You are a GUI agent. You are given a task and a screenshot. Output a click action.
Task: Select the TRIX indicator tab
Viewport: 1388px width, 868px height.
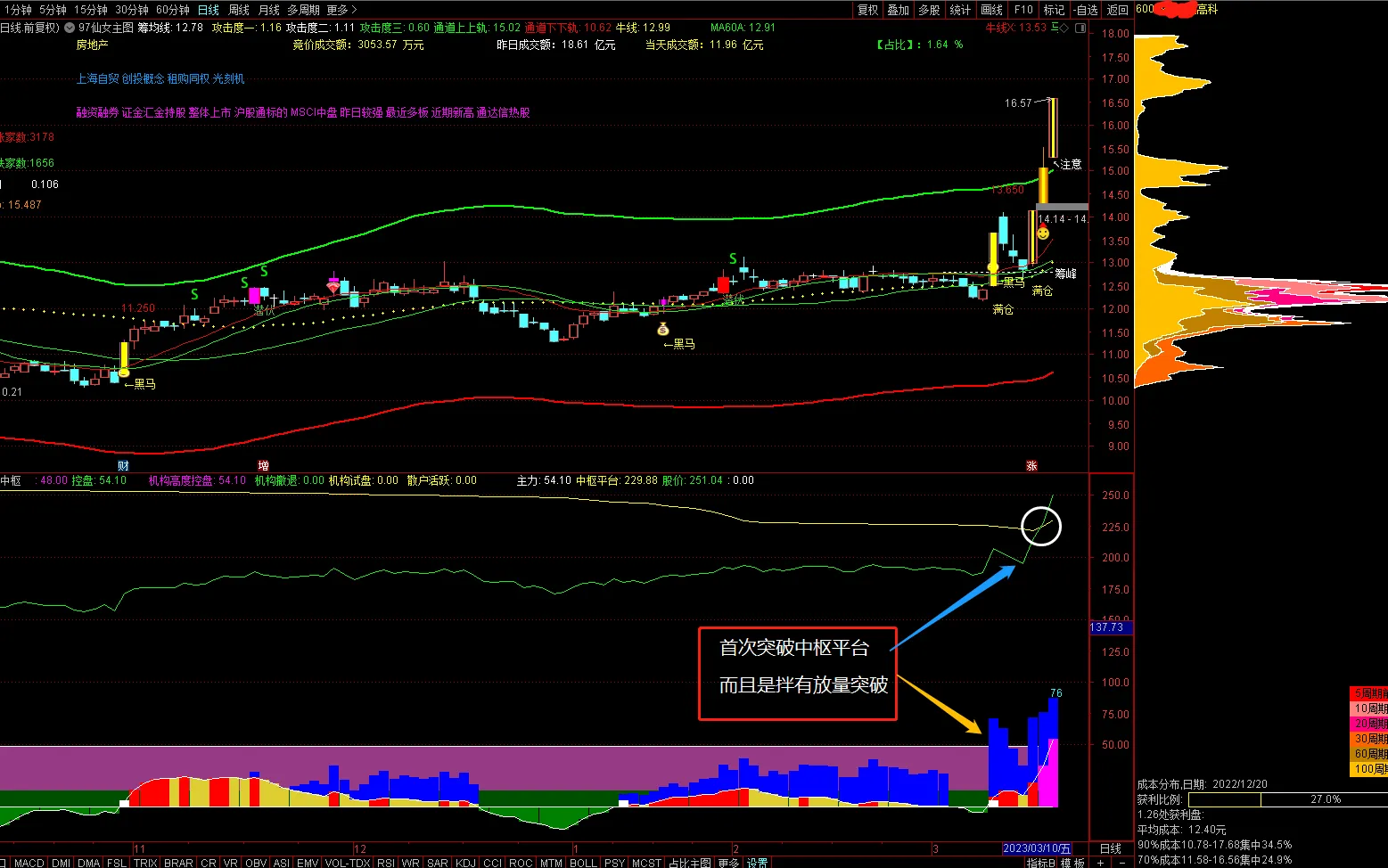[145, 863]
